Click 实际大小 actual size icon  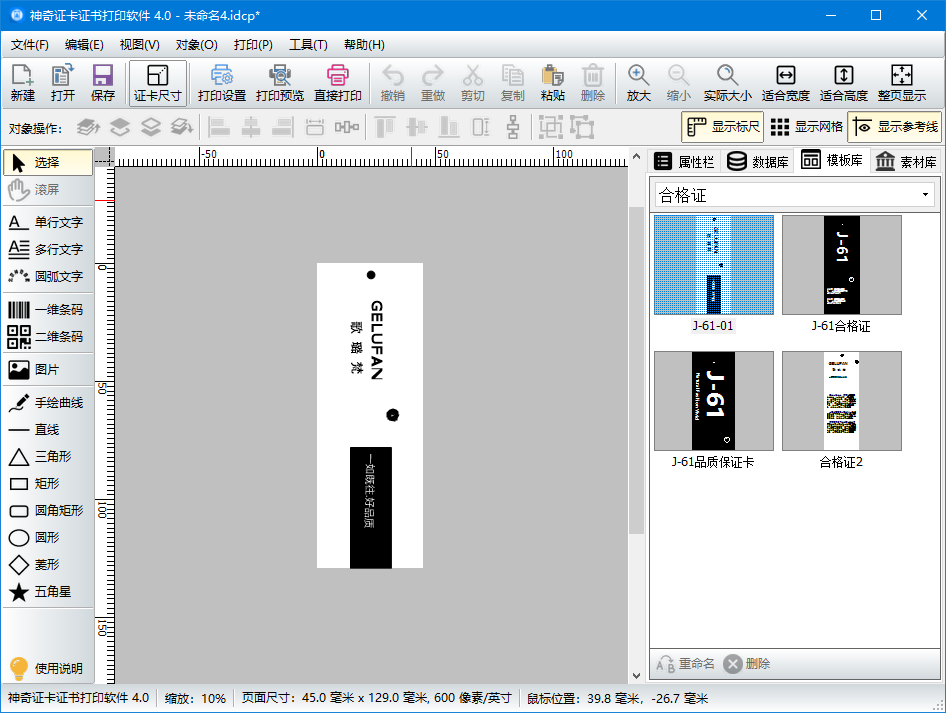(x=728, y=83)
